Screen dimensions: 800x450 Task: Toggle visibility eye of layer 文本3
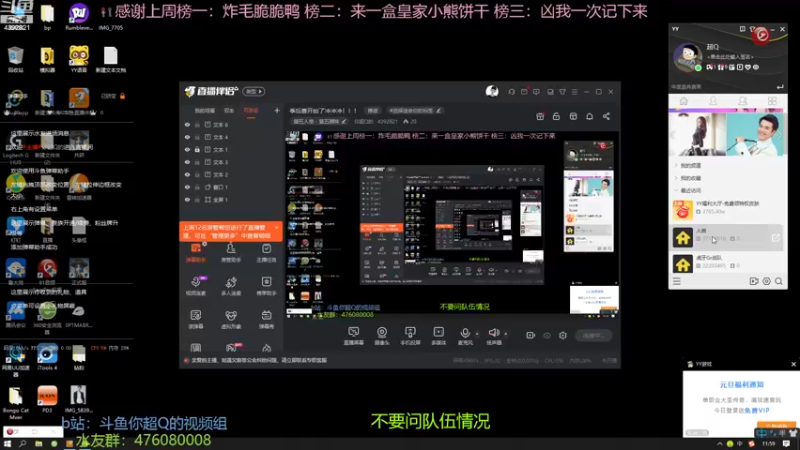[x=187, y=162]
